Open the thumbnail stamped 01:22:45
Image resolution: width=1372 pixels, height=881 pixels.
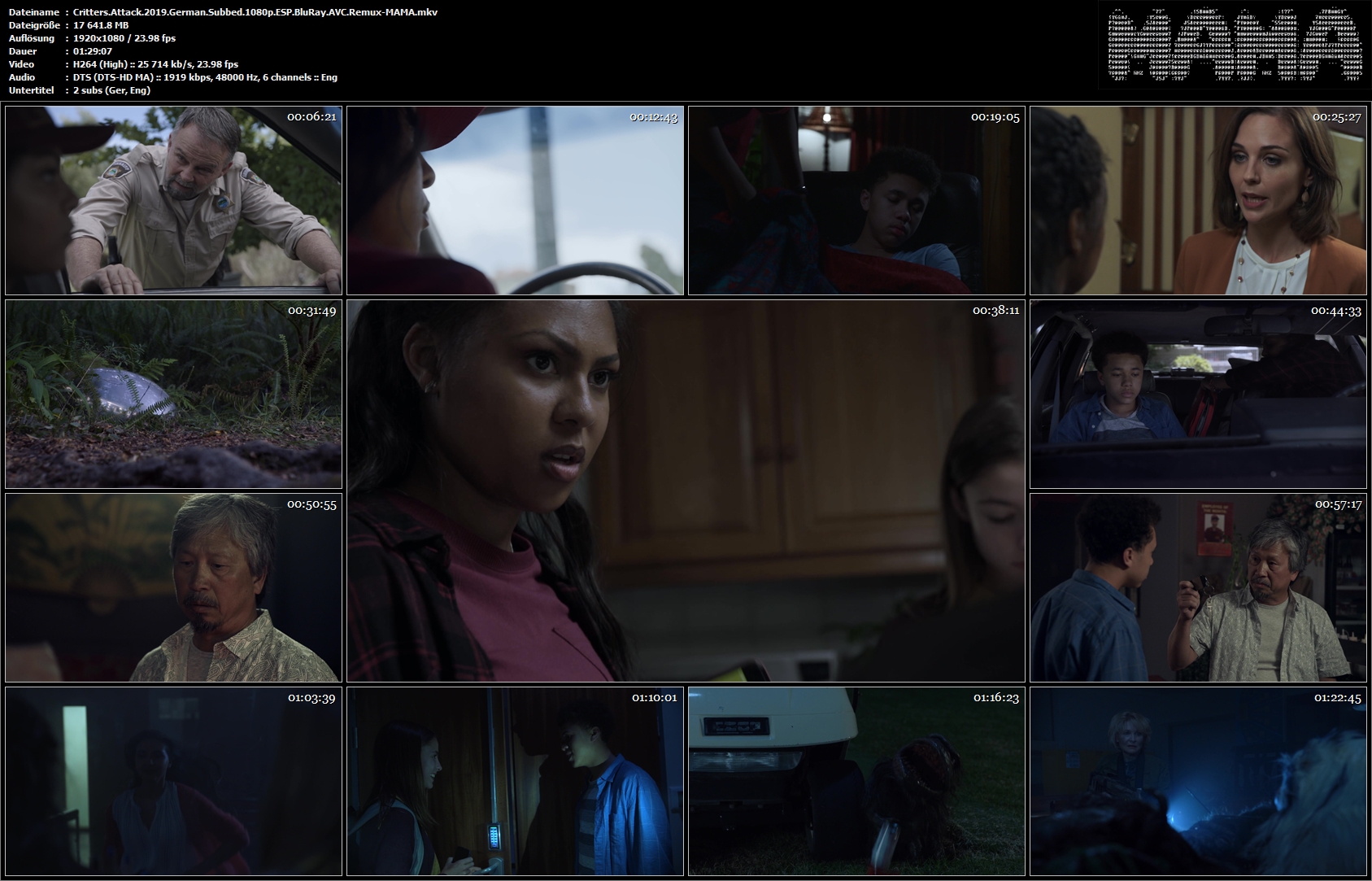pyautogui.click(x=1198, y=781)
